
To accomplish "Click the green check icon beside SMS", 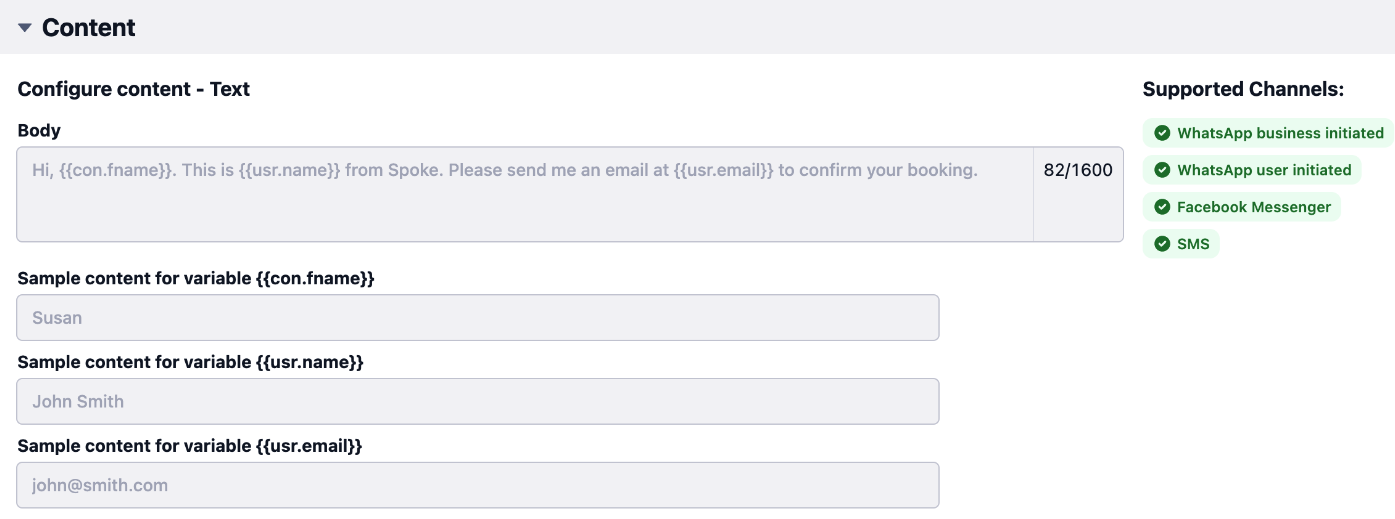I will tap(1162, 244).
